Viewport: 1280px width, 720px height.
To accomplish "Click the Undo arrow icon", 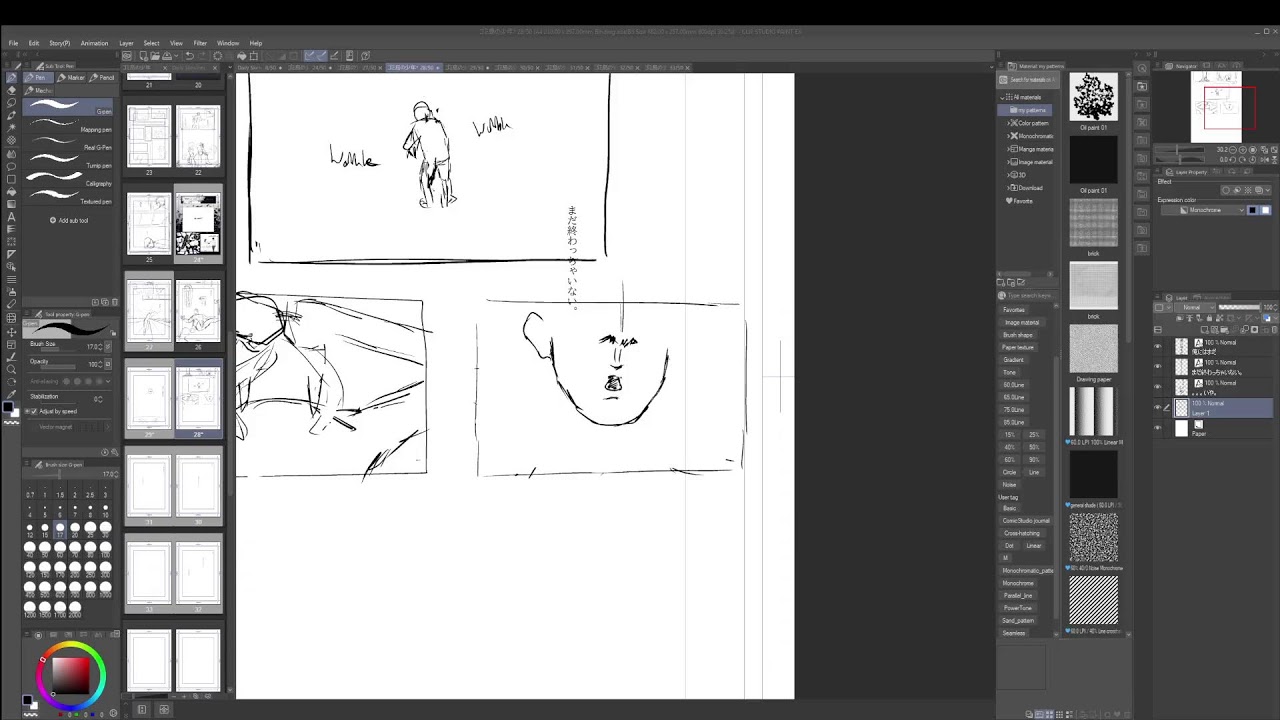I will click(x=190, y=56).
